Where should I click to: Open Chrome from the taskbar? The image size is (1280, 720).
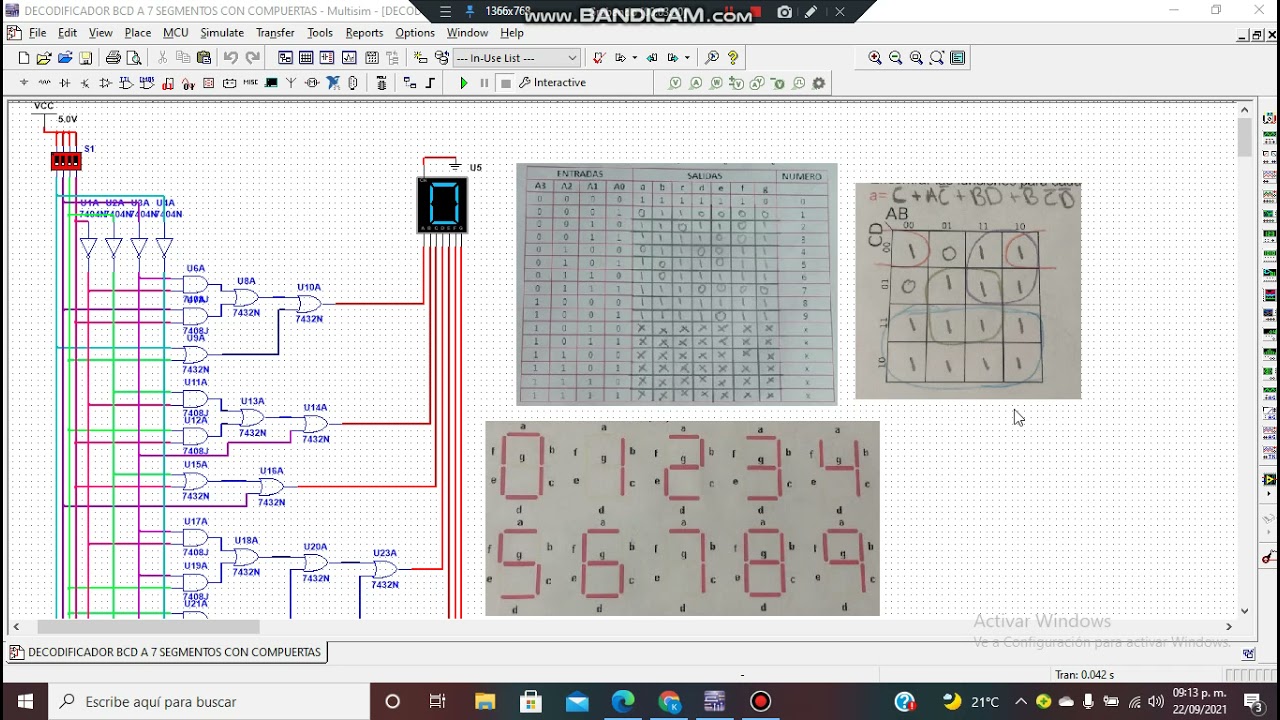click(669, 701)
